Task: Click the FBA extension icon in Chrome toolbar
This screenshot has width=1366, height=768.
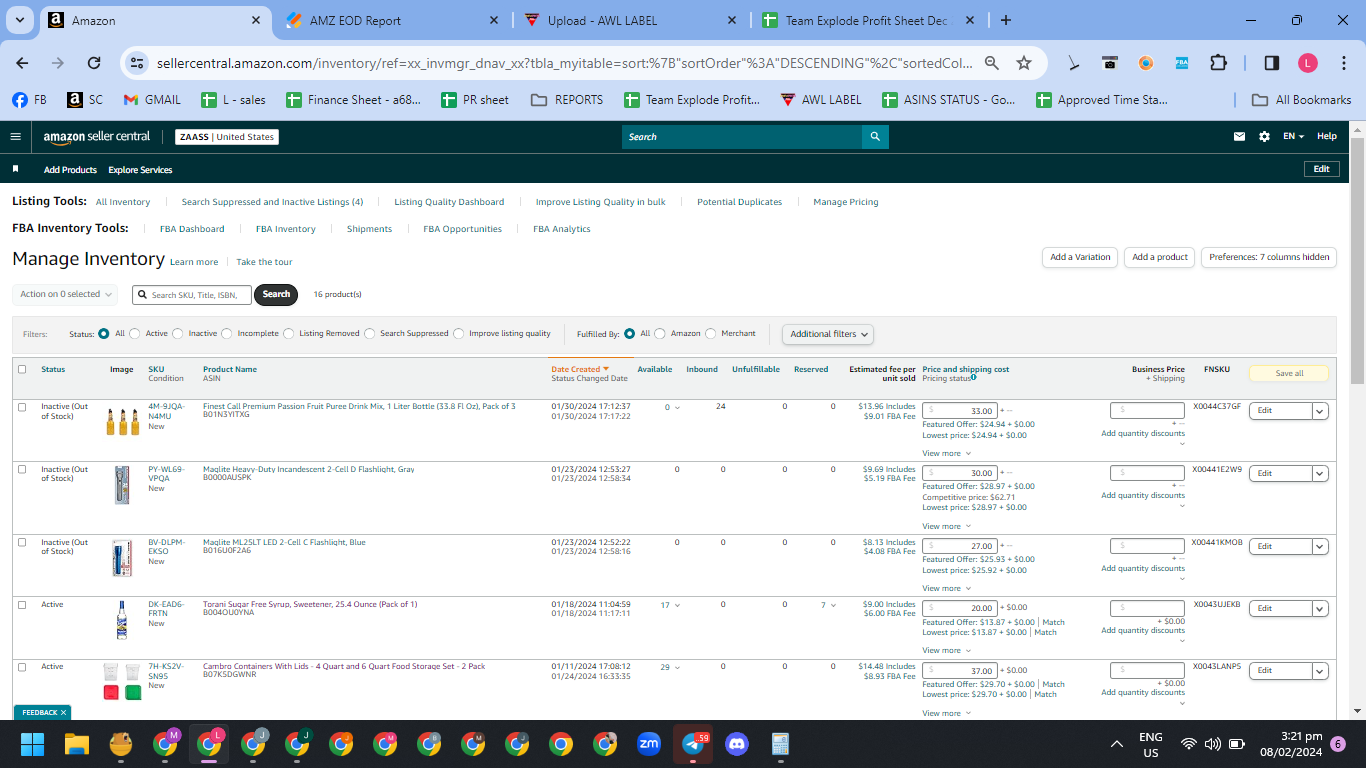Action: click(1182, 63)
